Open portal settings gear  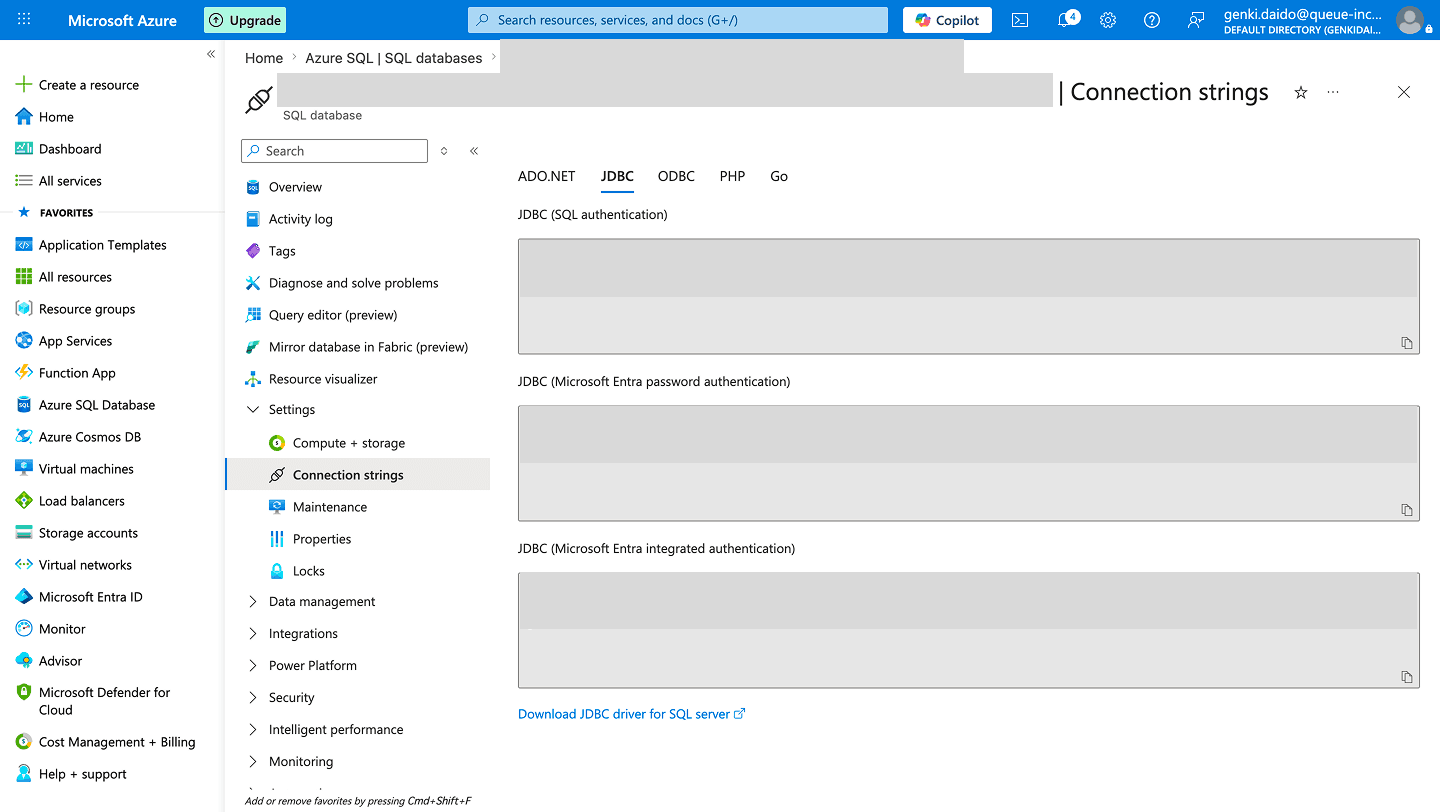(1108, 20)
